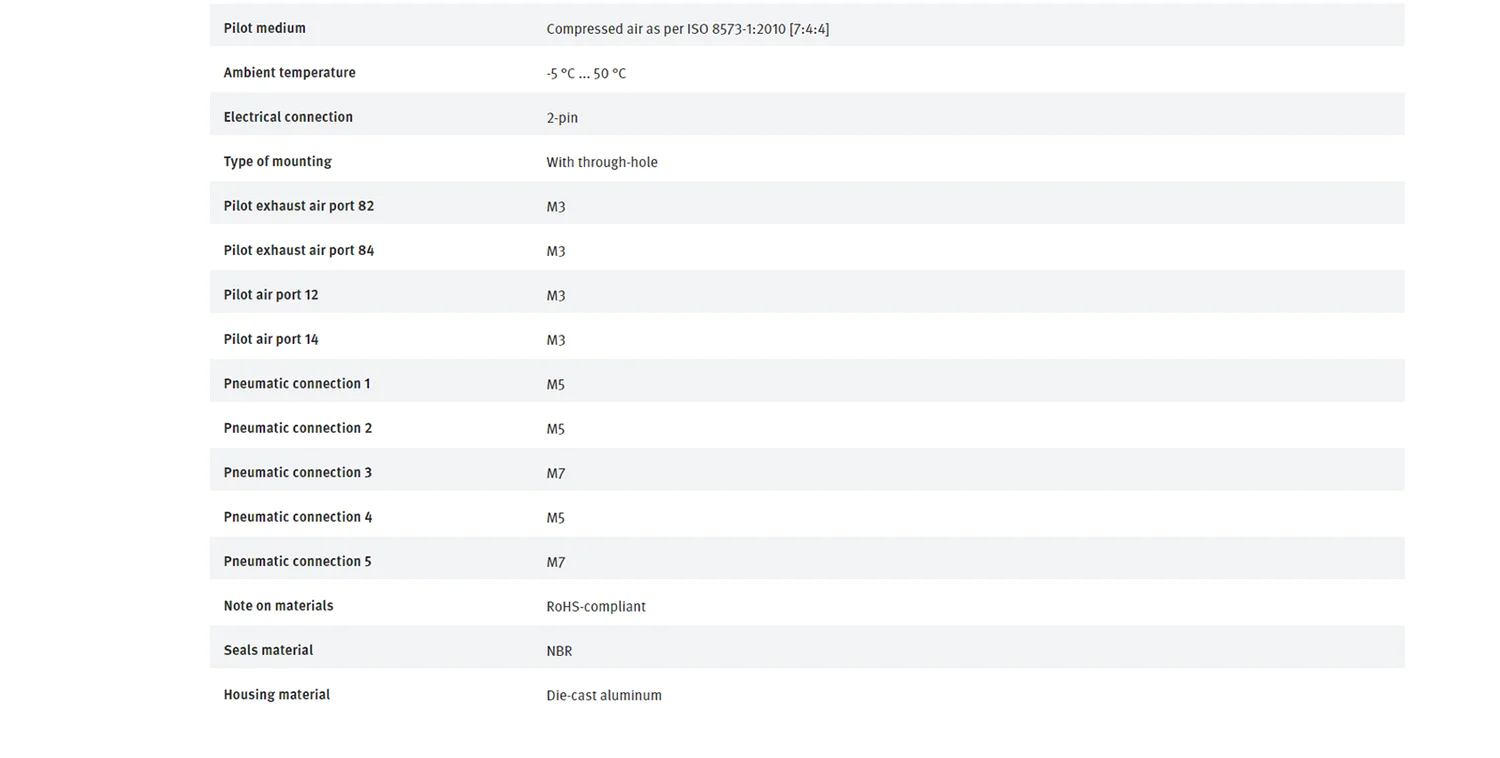Click Pilot exhaust air port 84 label
The width and height of the screenshot is (1500, 758).
298,251
